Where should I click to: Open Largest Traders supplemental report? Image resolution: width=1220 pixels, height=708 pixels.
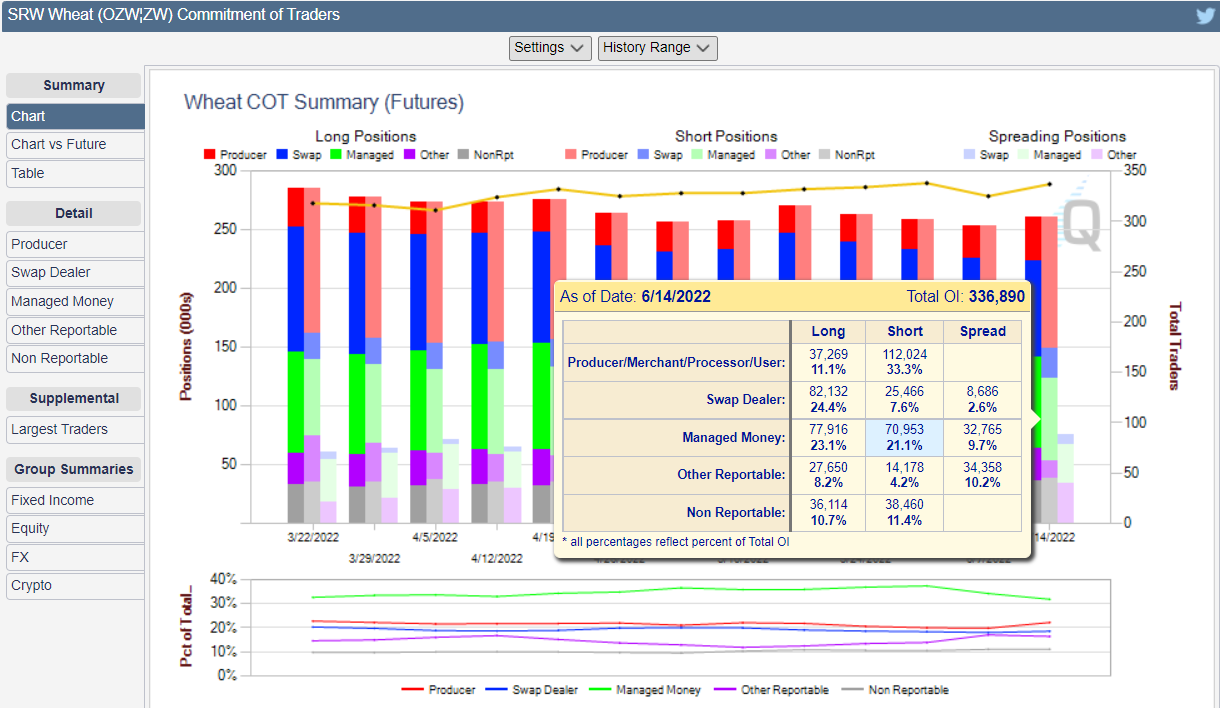(x=59, y=429)
